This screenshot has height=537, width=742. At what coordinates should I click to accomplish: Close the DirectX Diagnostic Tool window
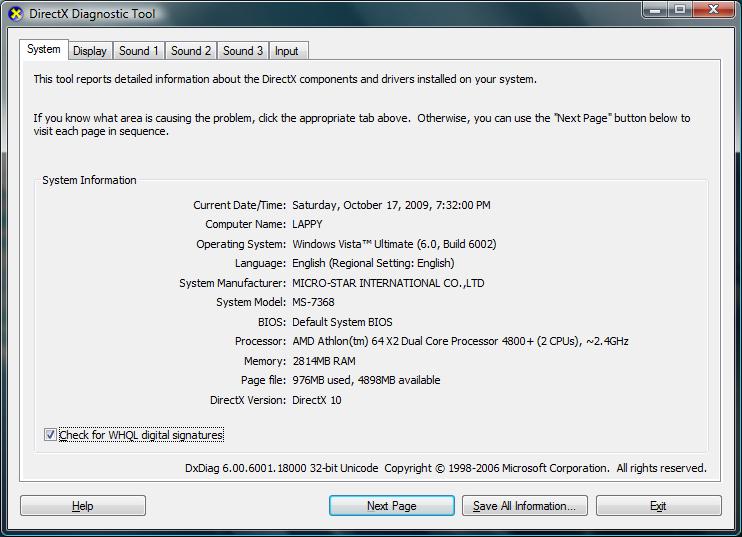(714, 9)
